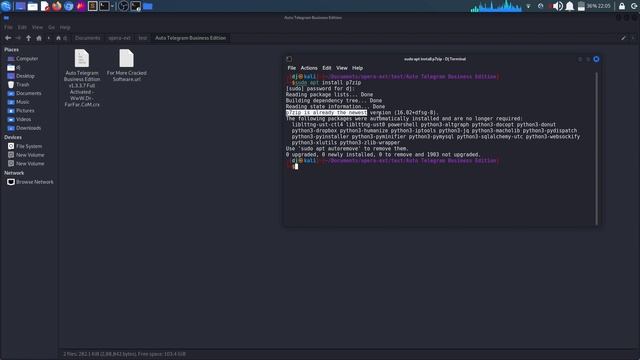Open the terminal View menu
Viewport: 640px width, 360px height.
(x=342, y=68)
